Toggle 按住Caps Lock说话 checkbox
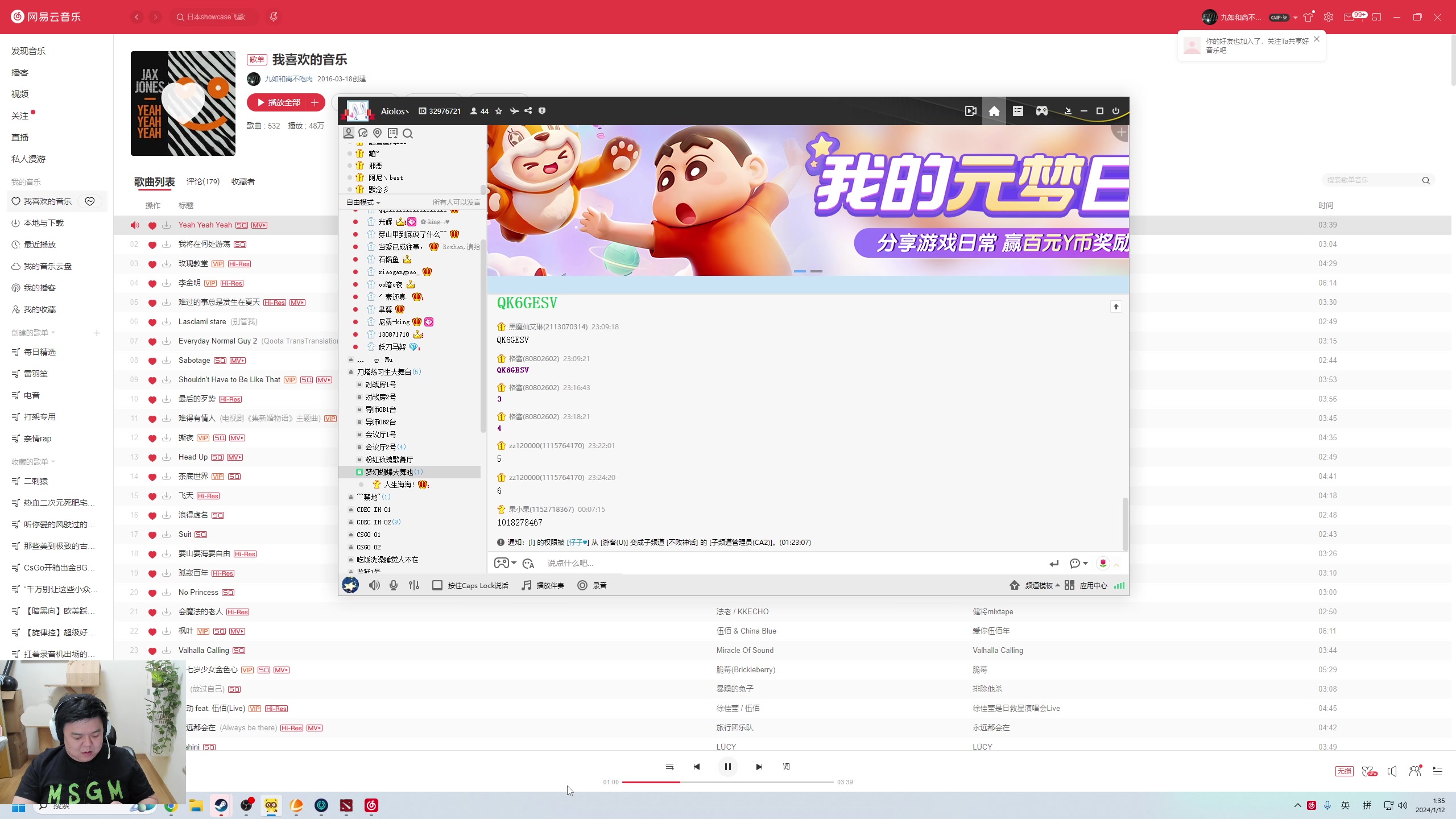This screenshot has height=819, width=1456. (437, 585)
